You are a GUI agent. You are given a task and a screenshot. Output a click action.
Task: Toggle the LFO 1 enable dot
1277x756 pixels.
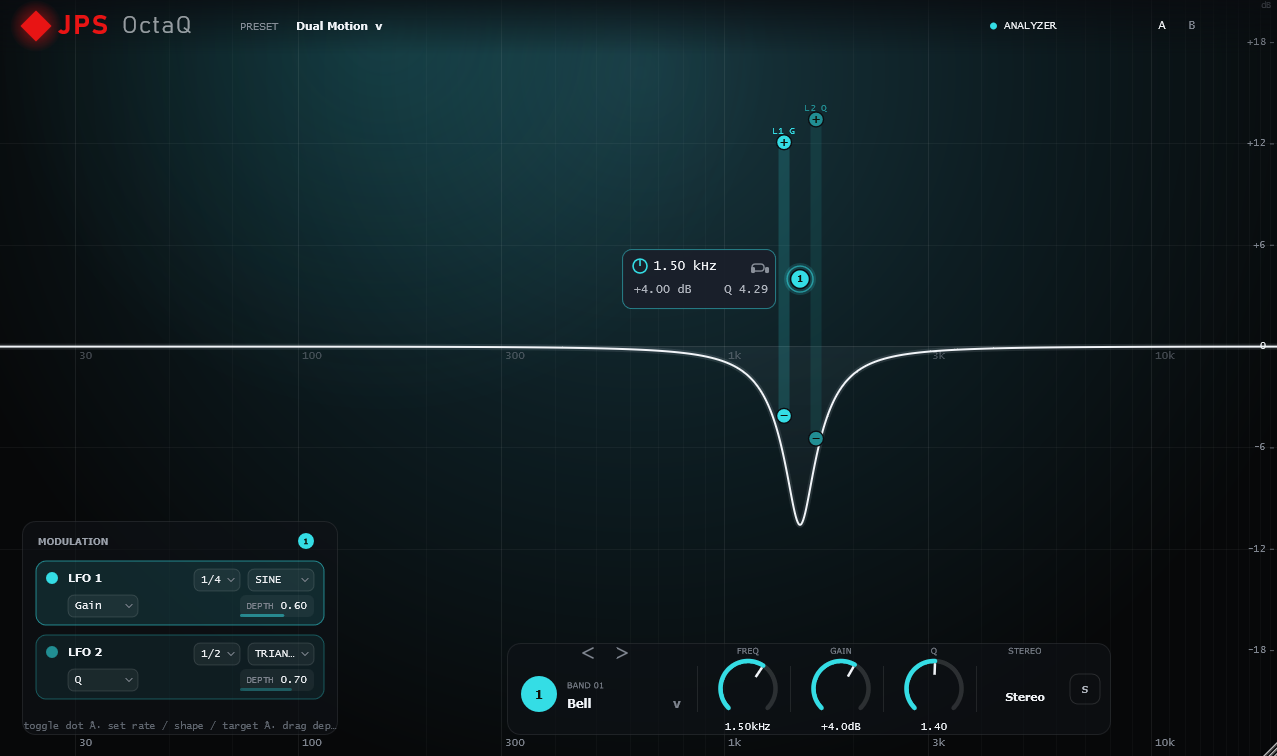[x=52, y=578]
